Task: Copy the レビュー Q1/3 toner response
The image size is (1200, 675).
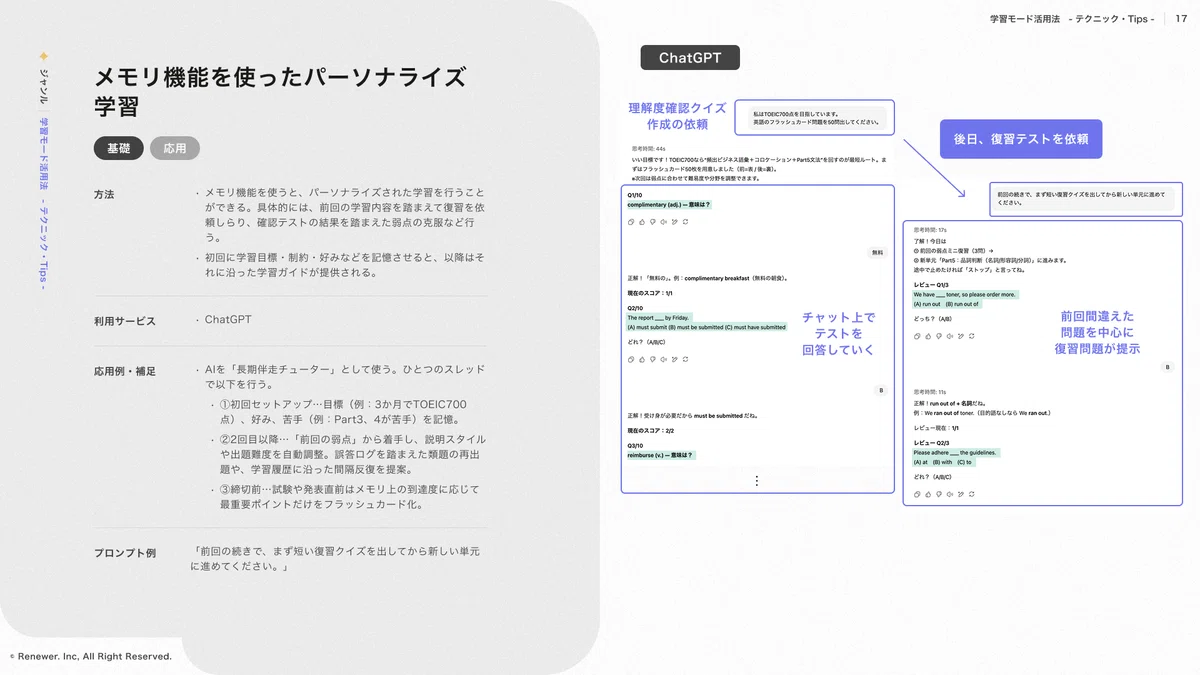Action: pyautogui.click(x=917, y=336)
